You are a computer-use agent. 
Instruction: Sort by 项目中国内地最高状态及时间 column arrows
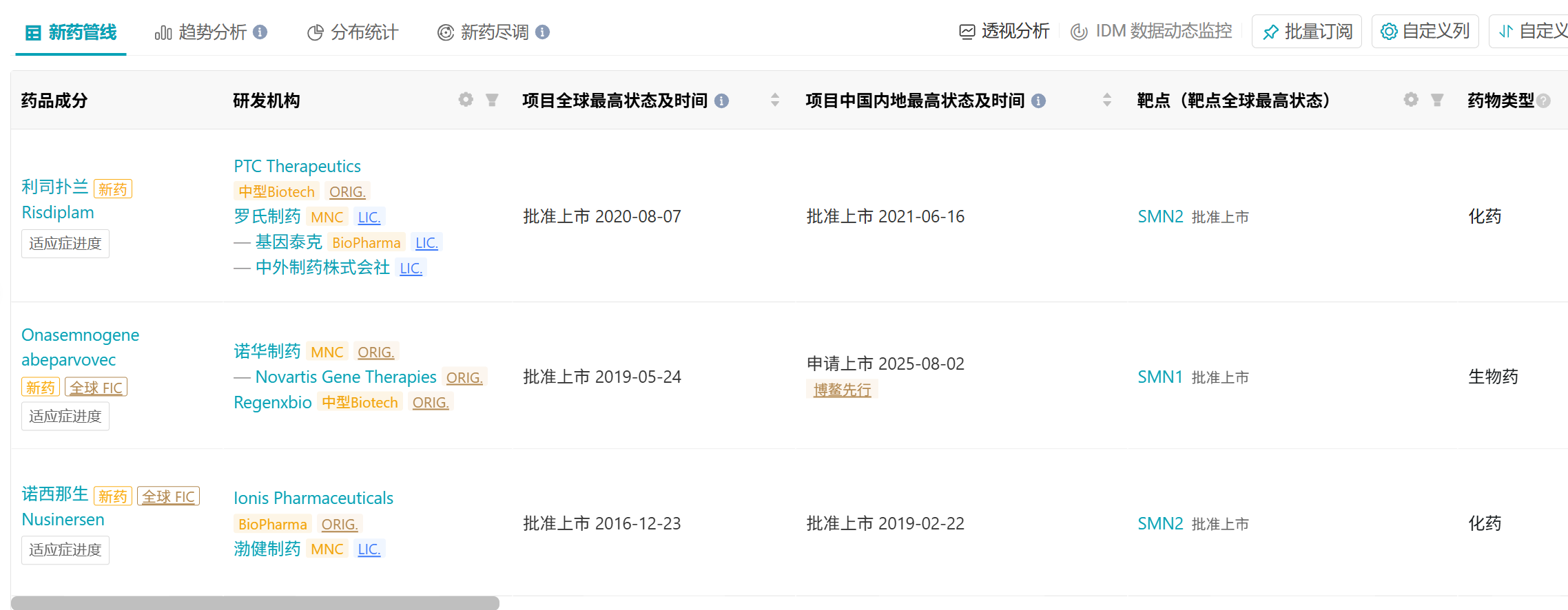[1107, 100]
